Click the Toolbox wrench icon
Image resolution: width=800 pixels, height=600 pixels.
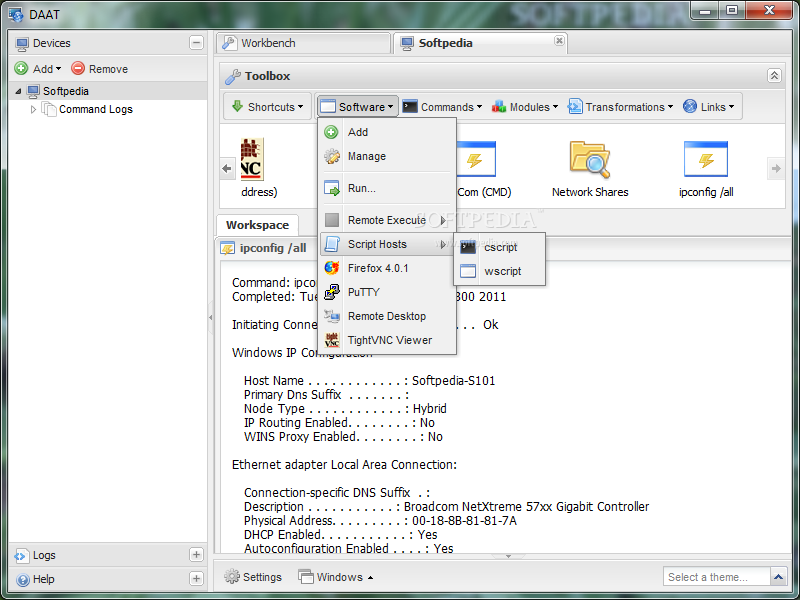[x=233, y=76]
